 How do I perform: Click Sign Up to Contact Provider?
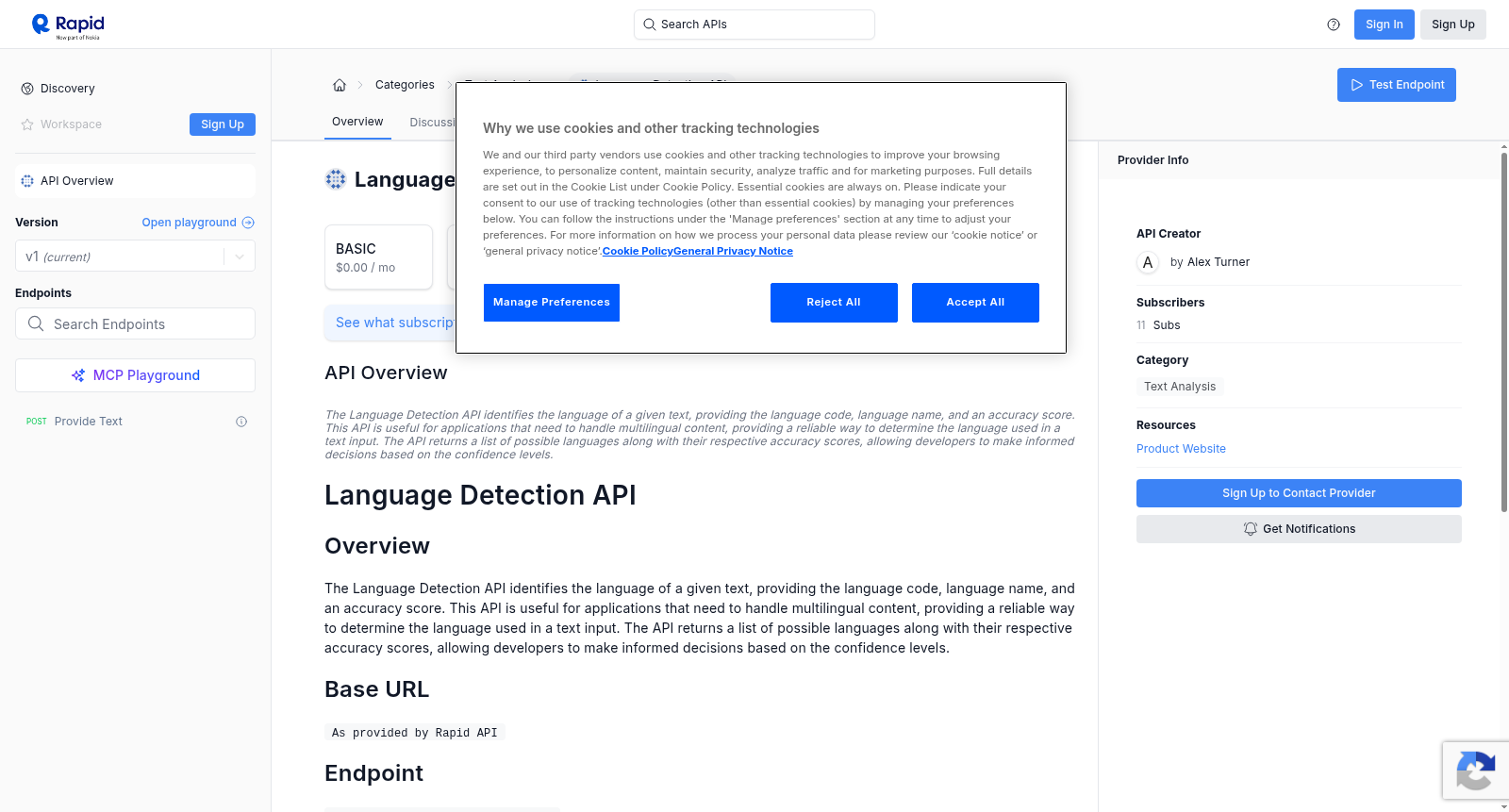click(x=1299, y=493)
